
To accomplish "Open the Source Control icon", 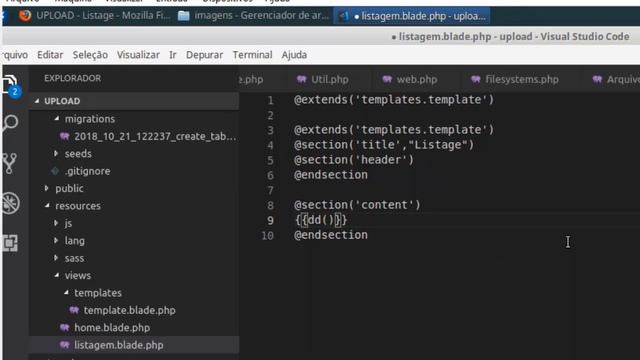I will point(10,163).
